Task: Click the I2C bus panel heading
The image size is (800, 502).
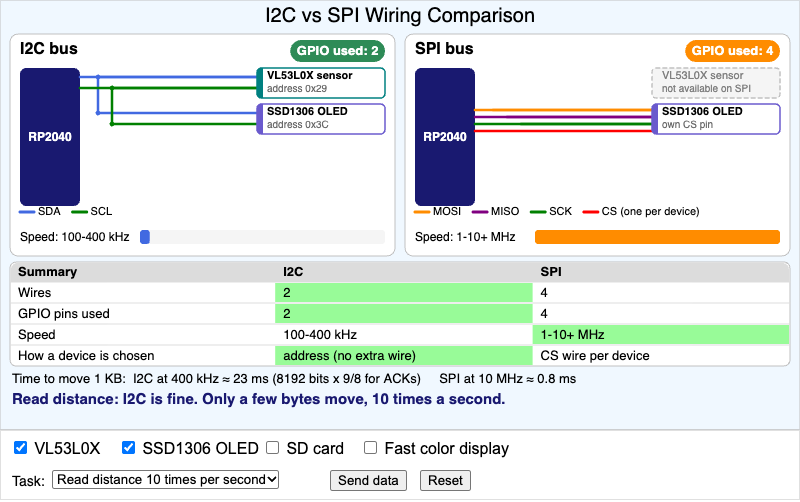Action: point(49,48)
